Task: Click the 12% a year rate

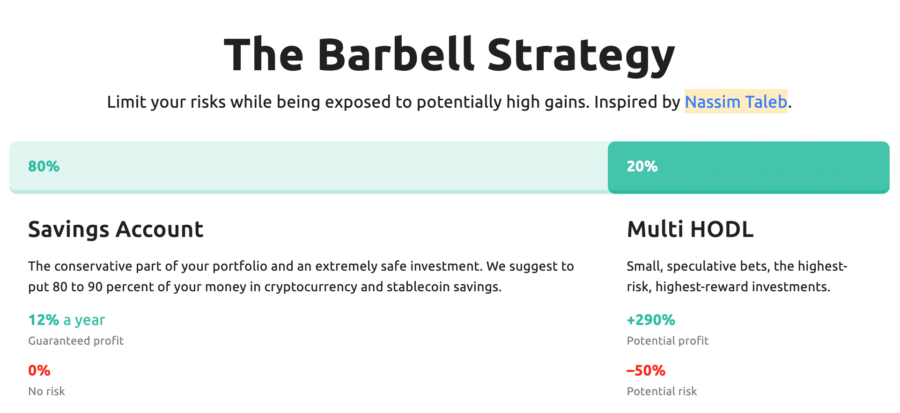Action: (x=66, y=320)
